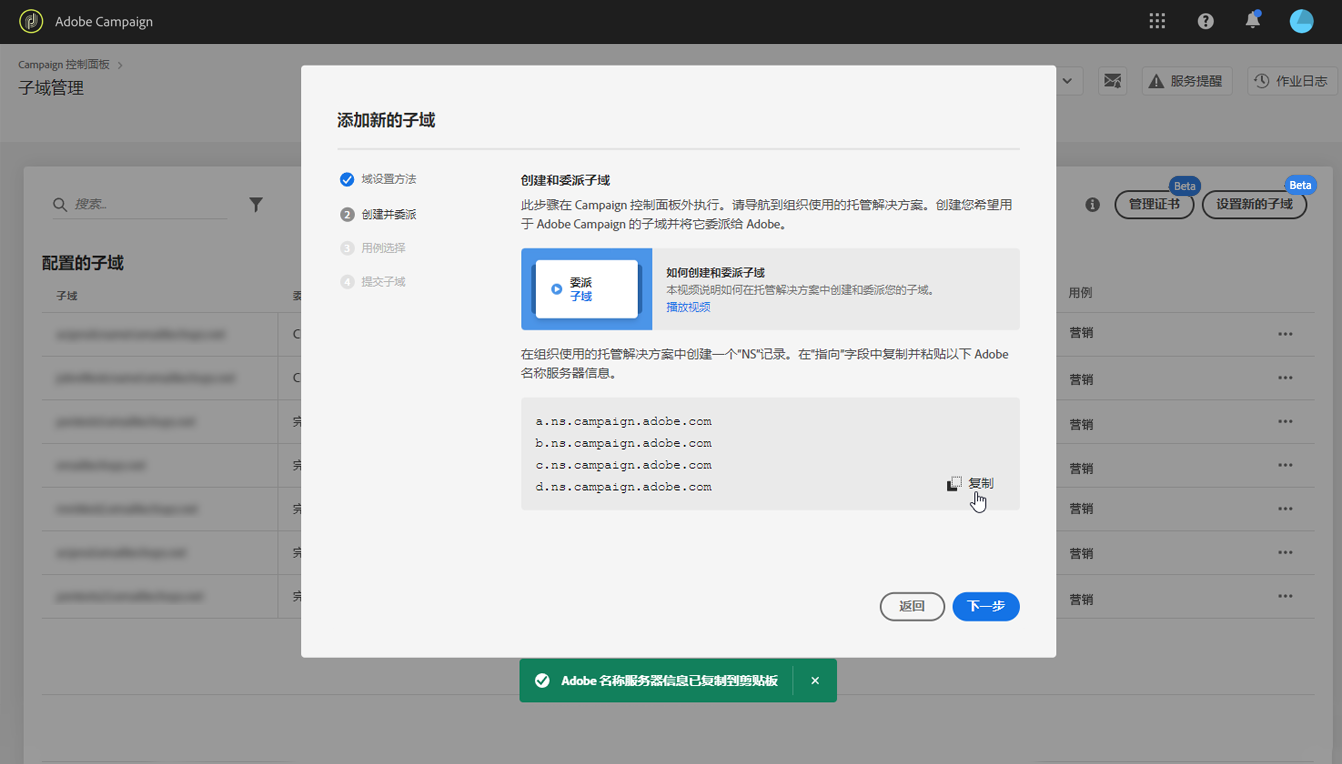Select the 域设置方法 step
Viewport: 1342px width, 764px height.
[378, 179]
